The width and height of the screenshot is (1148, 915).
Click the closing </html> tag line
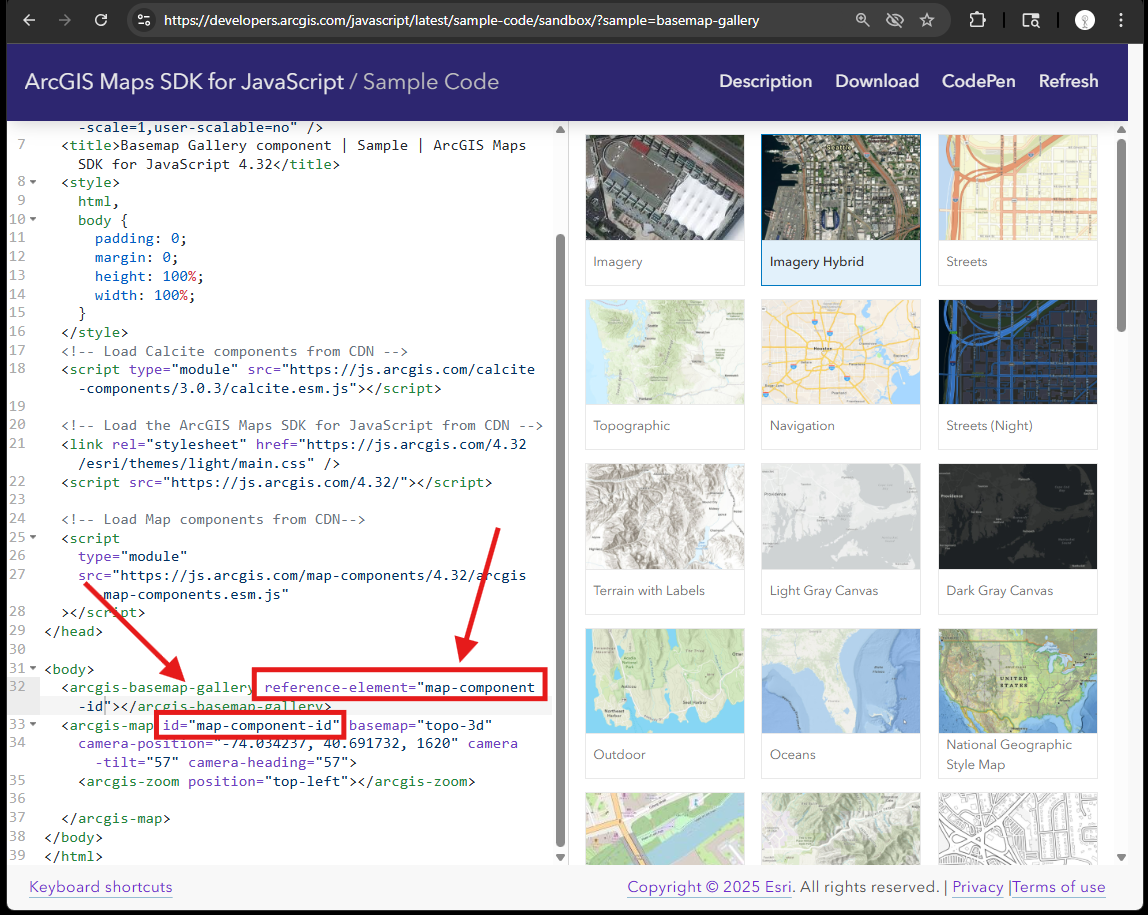(73, 856)
